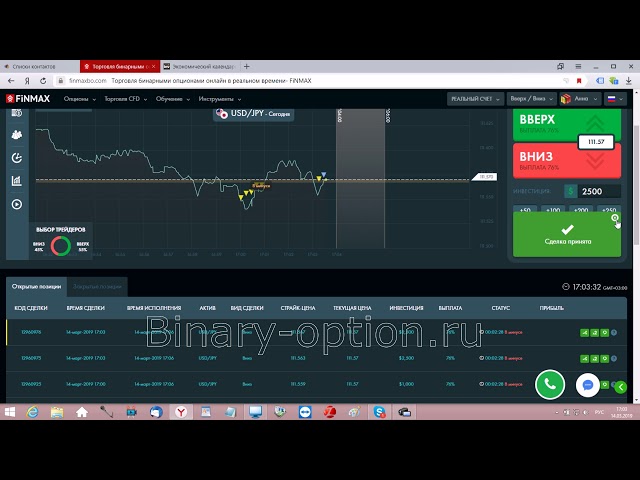The height and width of the screenshot is (480, 640).
Task: Click the Windows Start button
Action: point(10,411)
